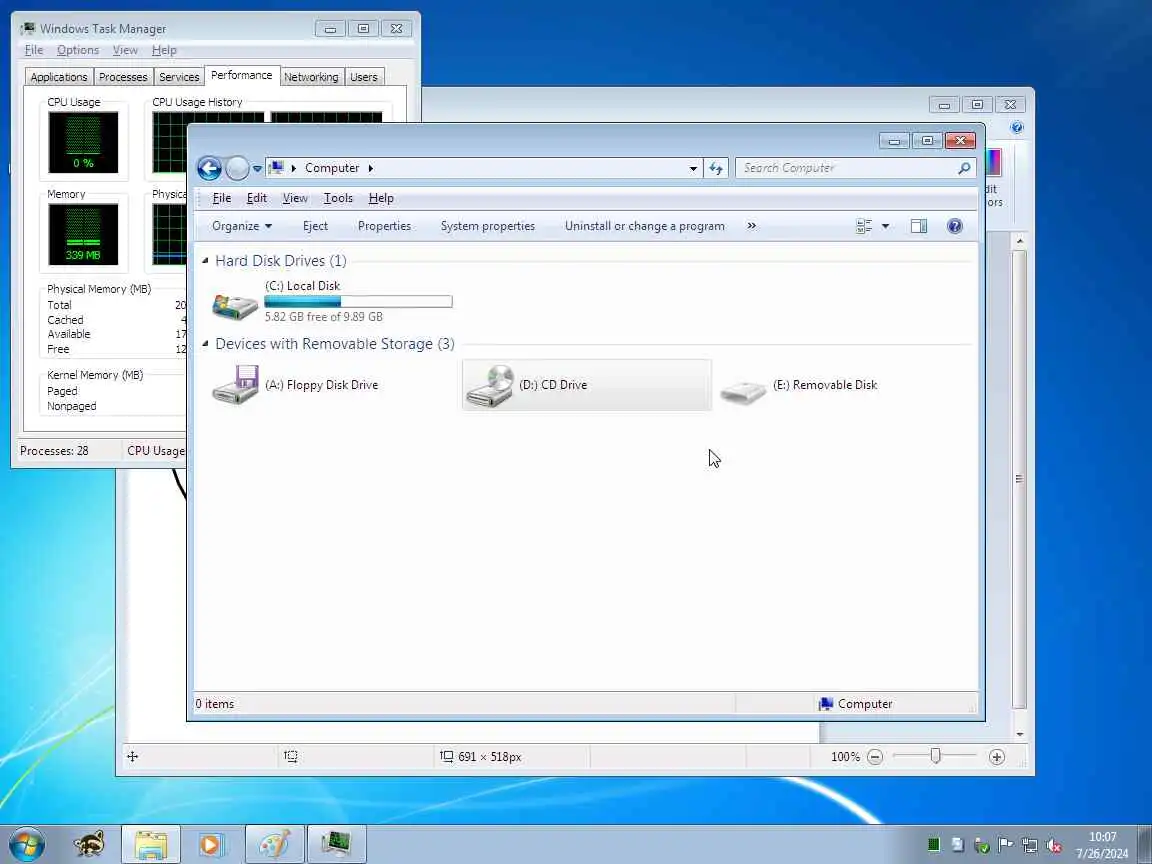Toggle the preview pane

[918, 226]
